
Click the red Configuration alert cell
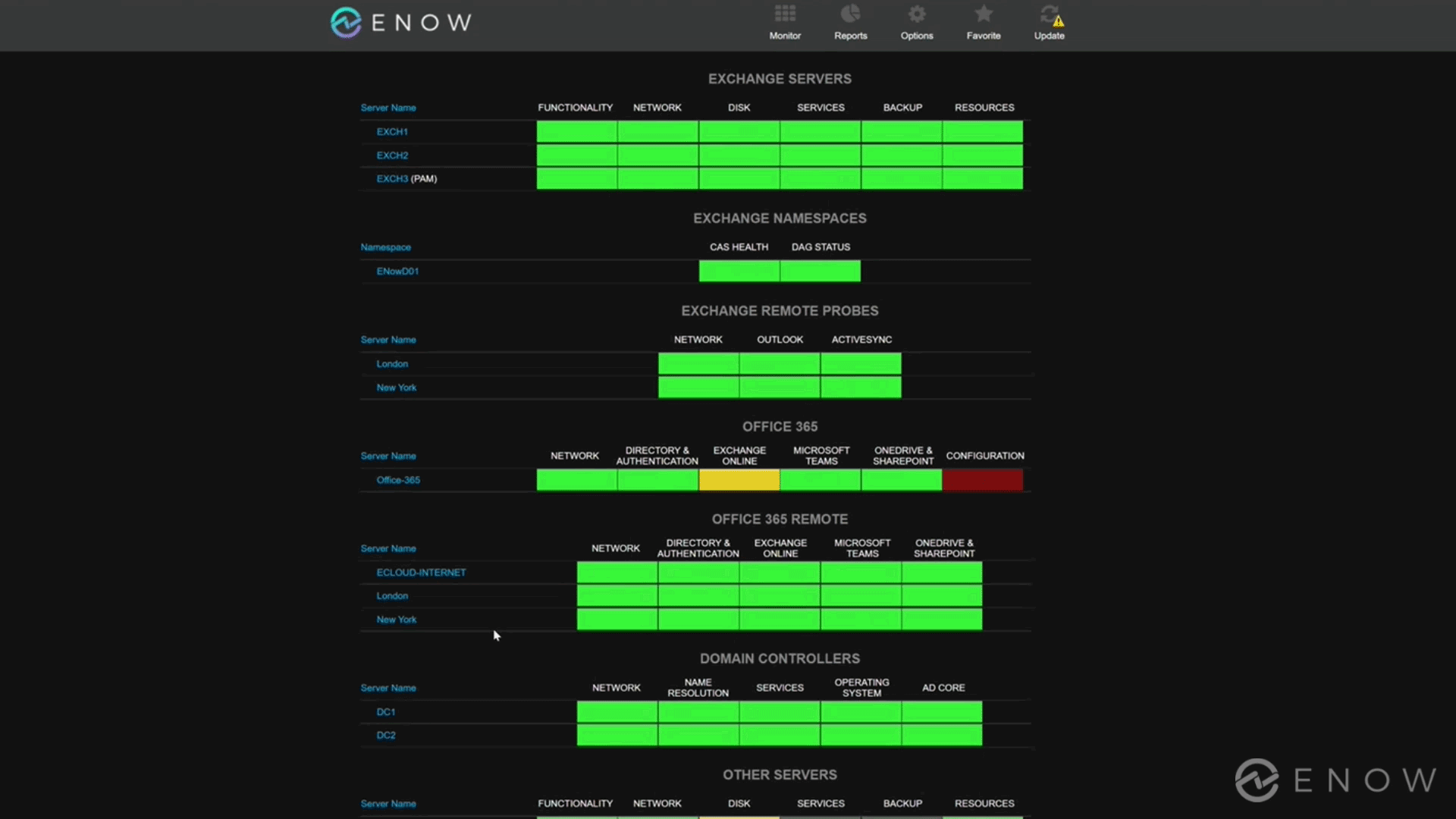[983, 479]
